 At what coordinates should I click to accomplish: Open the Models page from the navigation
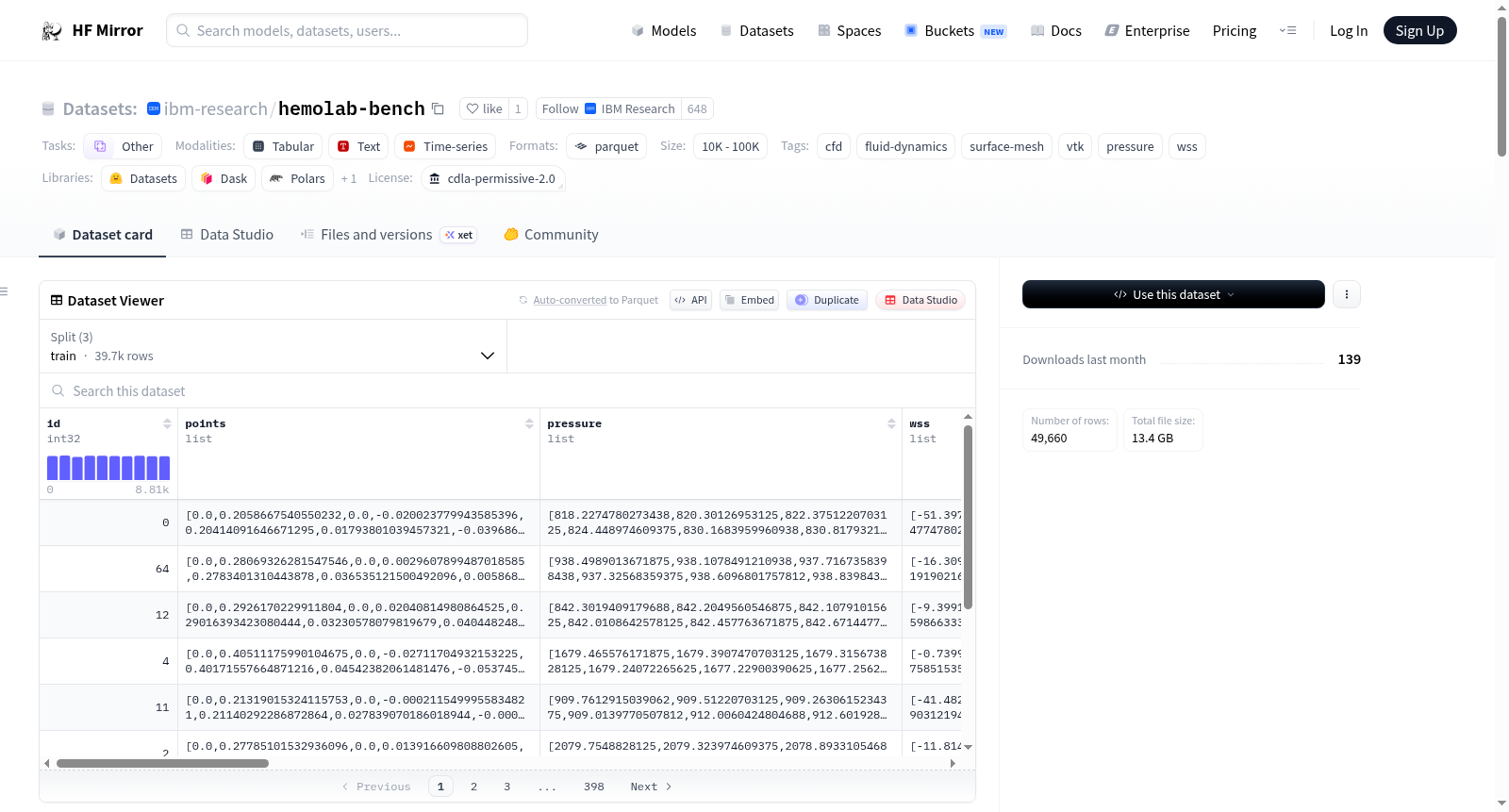pyautogui.click(x=664, y=31)
